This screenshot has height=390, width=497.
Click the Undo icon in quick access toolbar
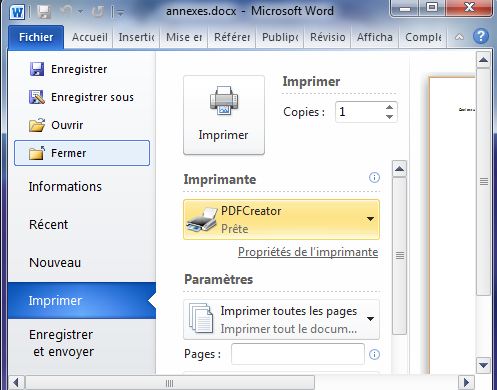[67, 12]
